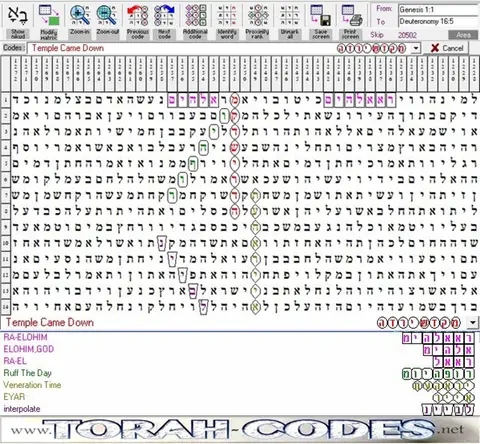Click the lower Temple Came Down label

pos(50,322)
